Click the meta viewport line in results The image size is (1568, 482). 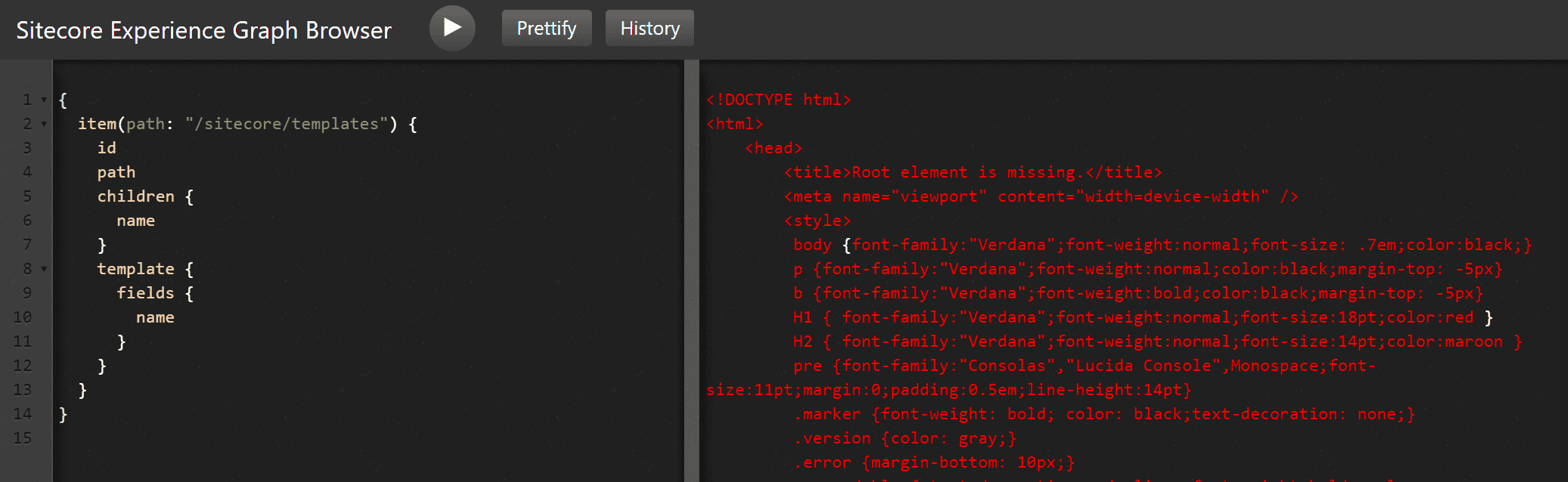pyautogui.click(x=1041, y=196)
